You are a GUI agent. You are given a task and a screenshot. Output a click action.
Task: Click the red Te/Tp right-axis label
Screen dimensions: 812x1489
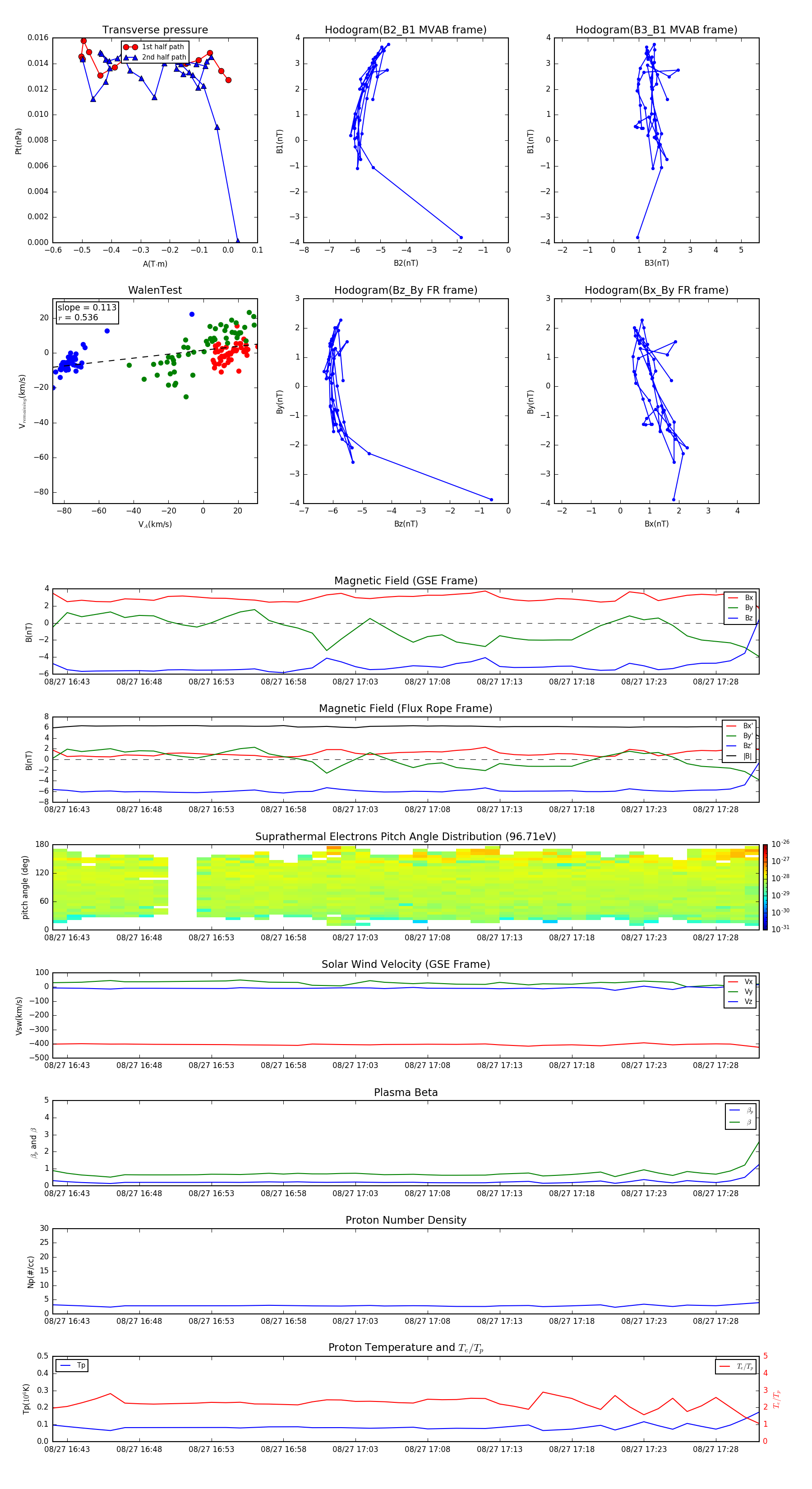(x=777, y=1399)
